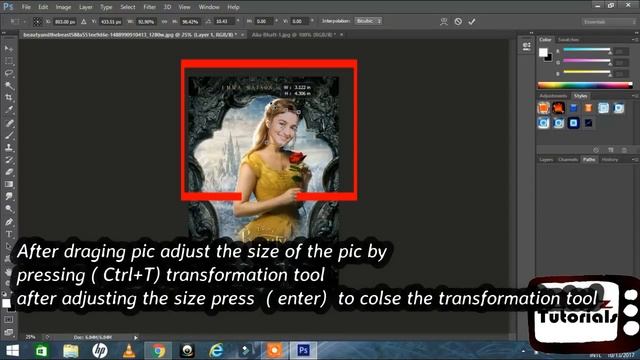Toggle Quick Mask mode icon
Image resolution: width=640 pixels, height=360 pixels.
[x=9, y=320]
